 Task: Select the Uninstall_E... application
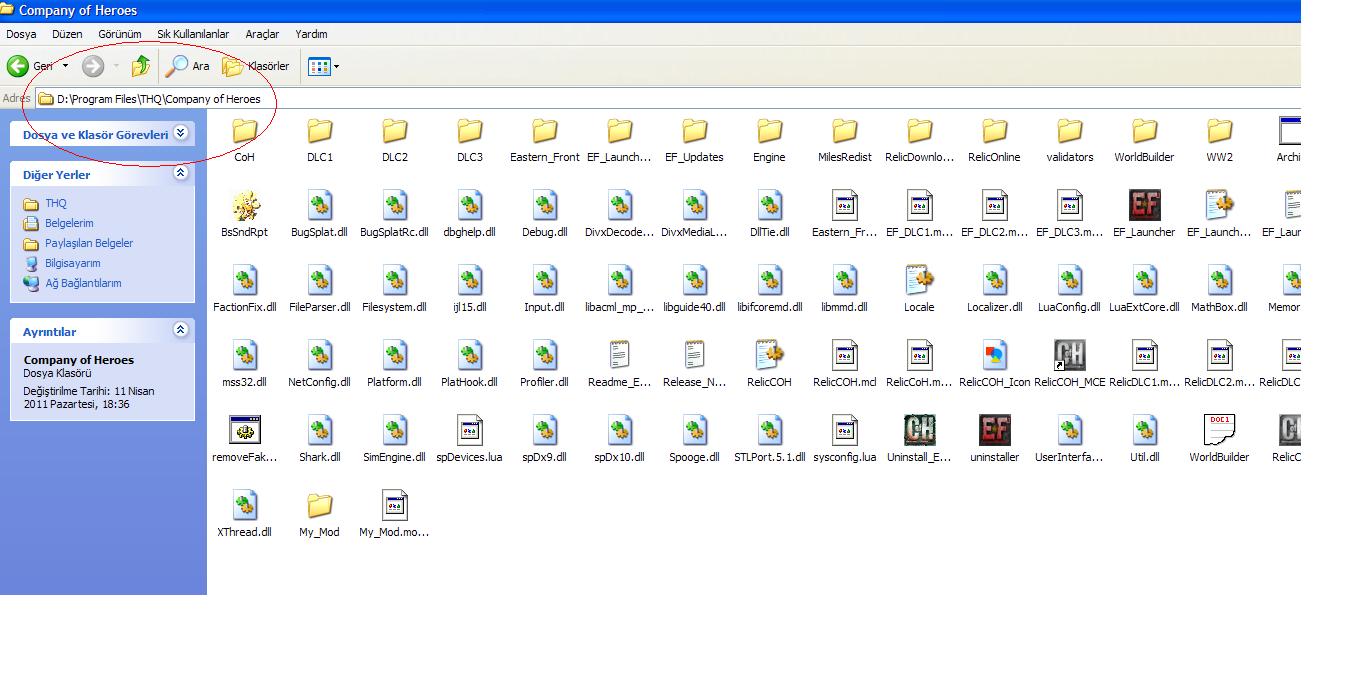coord(919,440)
